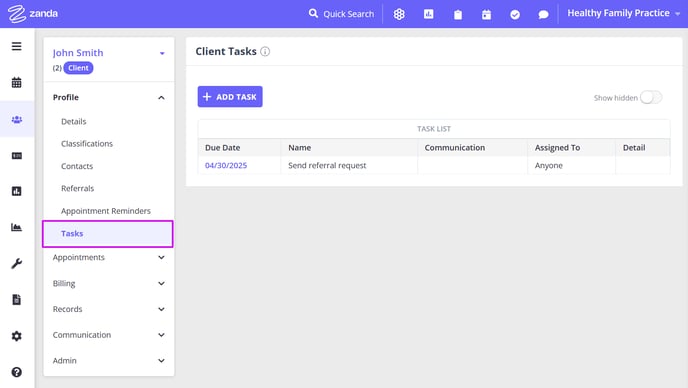The image size is (688, 388).
Task: Toggle the hamburger menu in sidebar
Action: point(17,46)
